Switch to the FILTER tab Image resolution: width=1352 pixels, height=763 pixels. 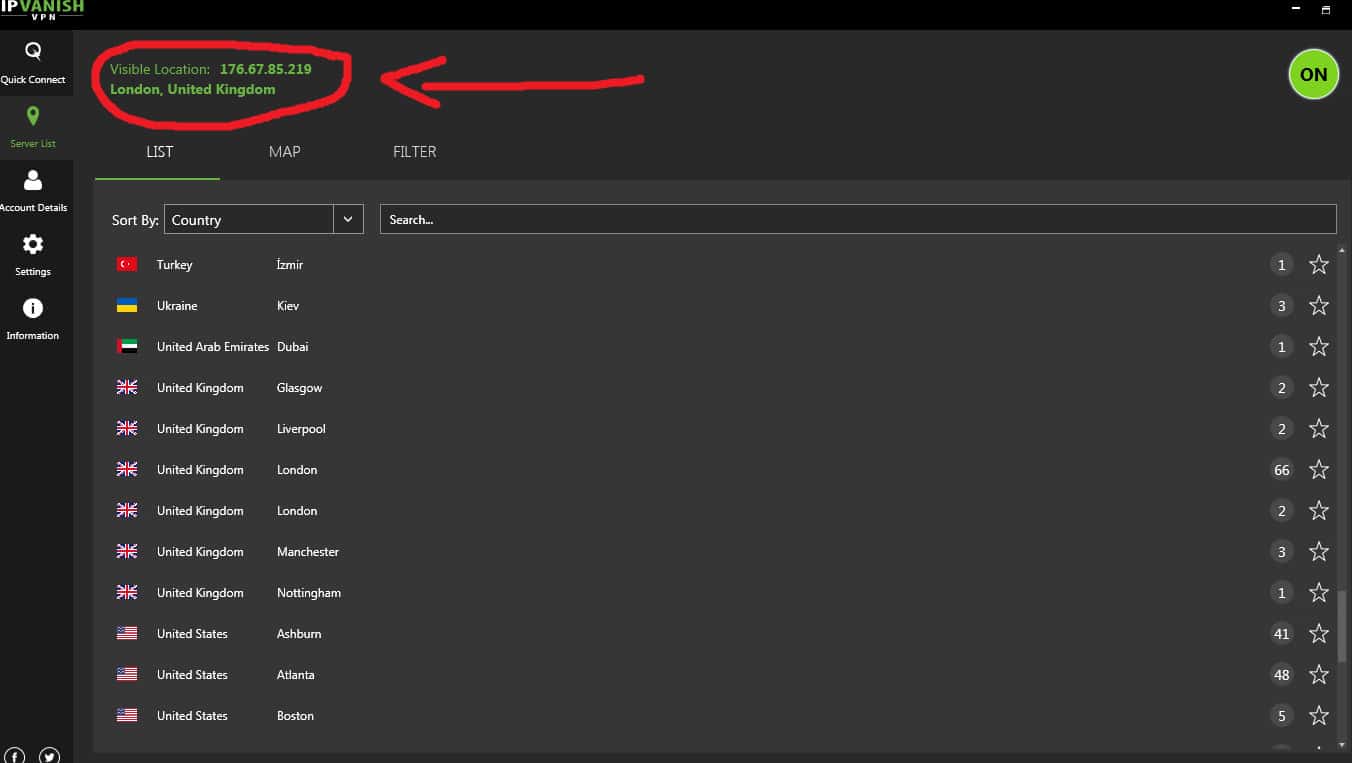pyautogui.click(x=414, y=152)
